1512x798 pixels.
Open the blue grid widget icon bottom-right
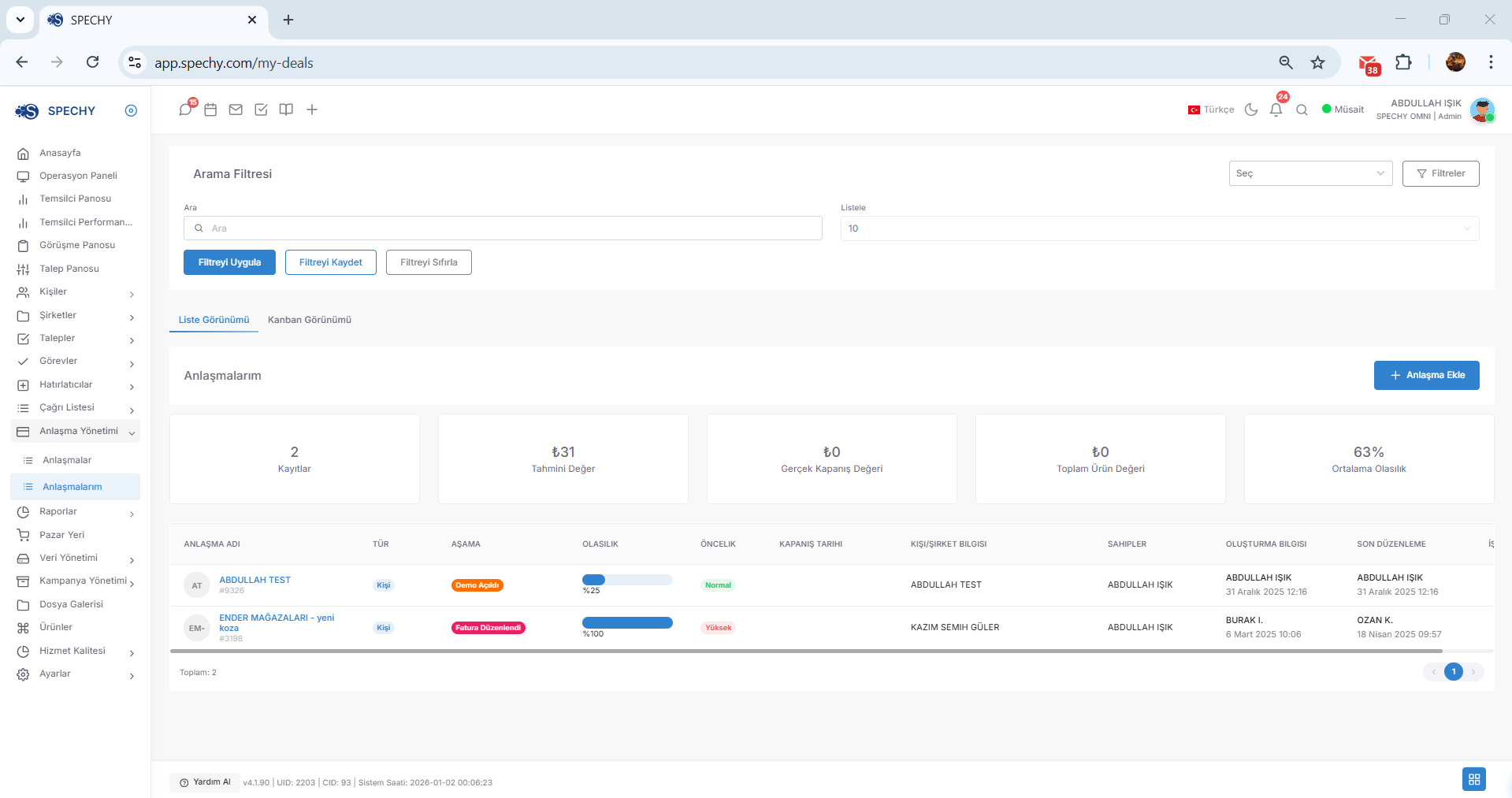pyautogui.click(x=1473, y=779)
